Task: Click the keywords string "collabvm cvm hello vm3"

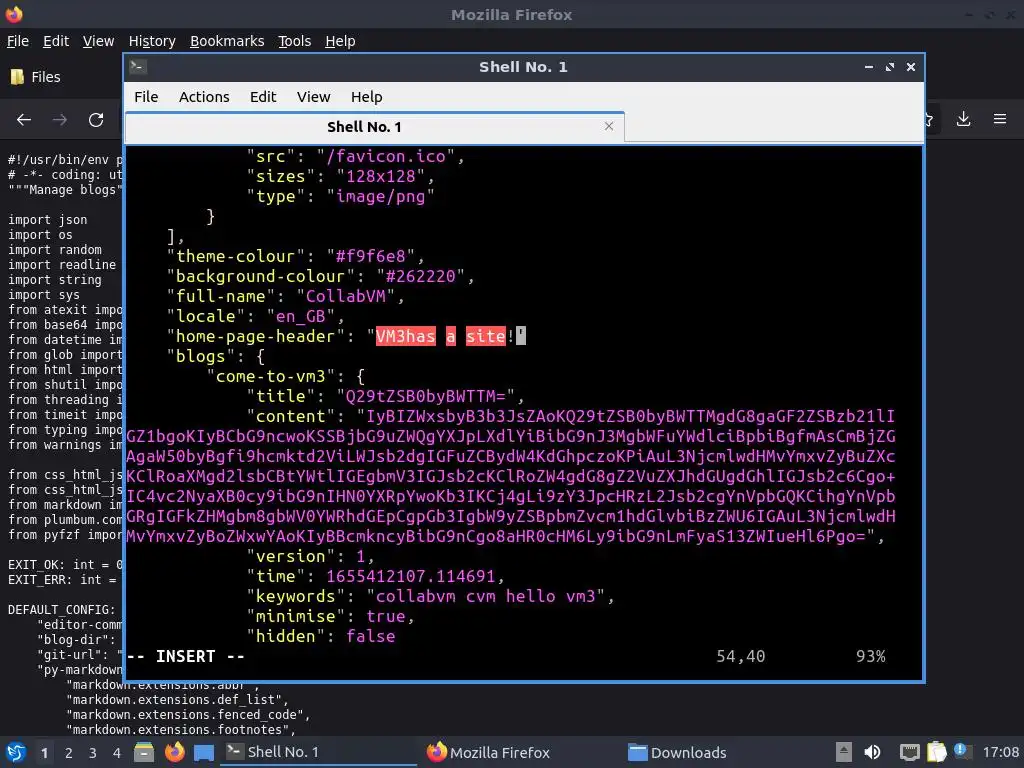Action: pos(485,596)
